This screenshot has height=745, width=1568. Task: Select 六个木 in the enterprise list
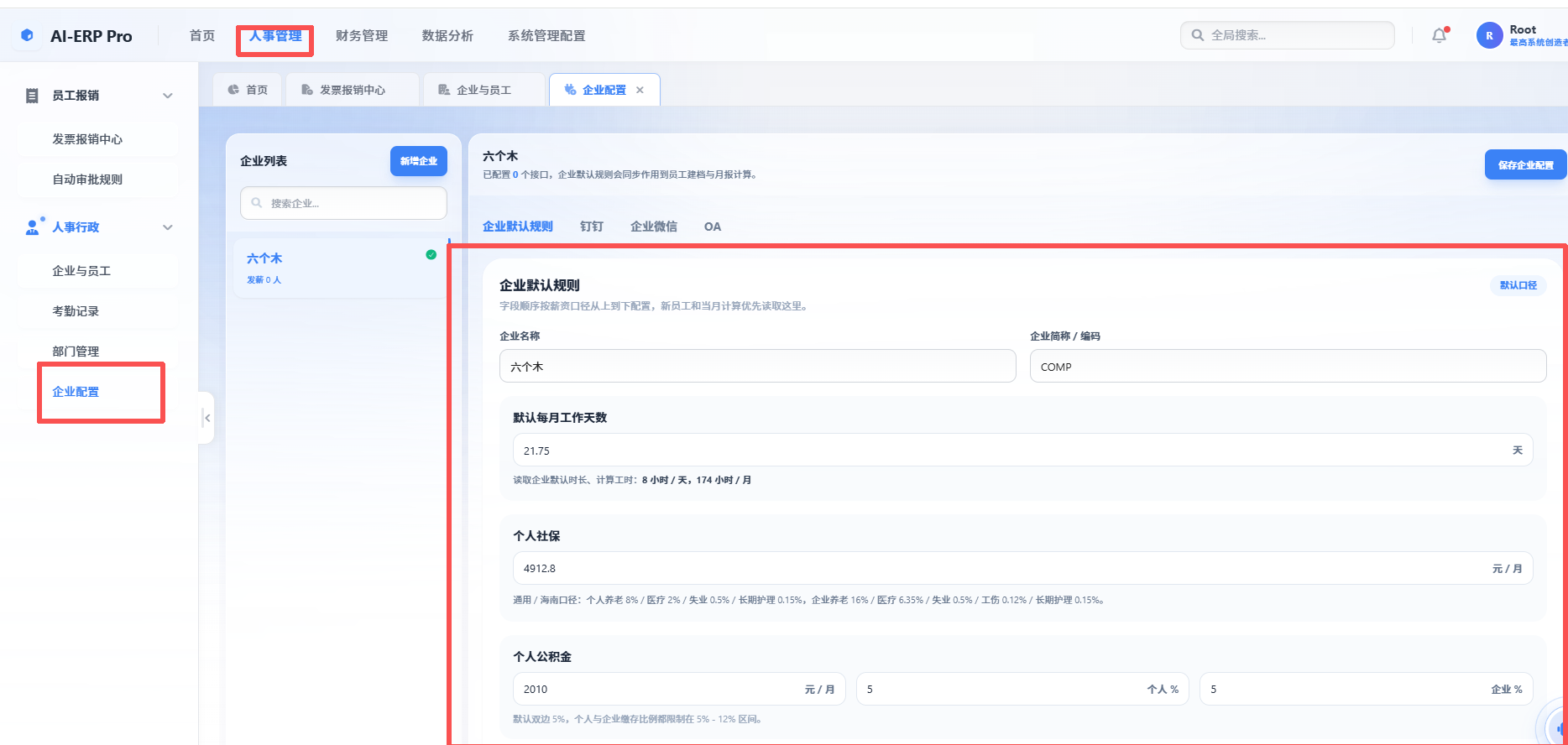click(340, 268)
